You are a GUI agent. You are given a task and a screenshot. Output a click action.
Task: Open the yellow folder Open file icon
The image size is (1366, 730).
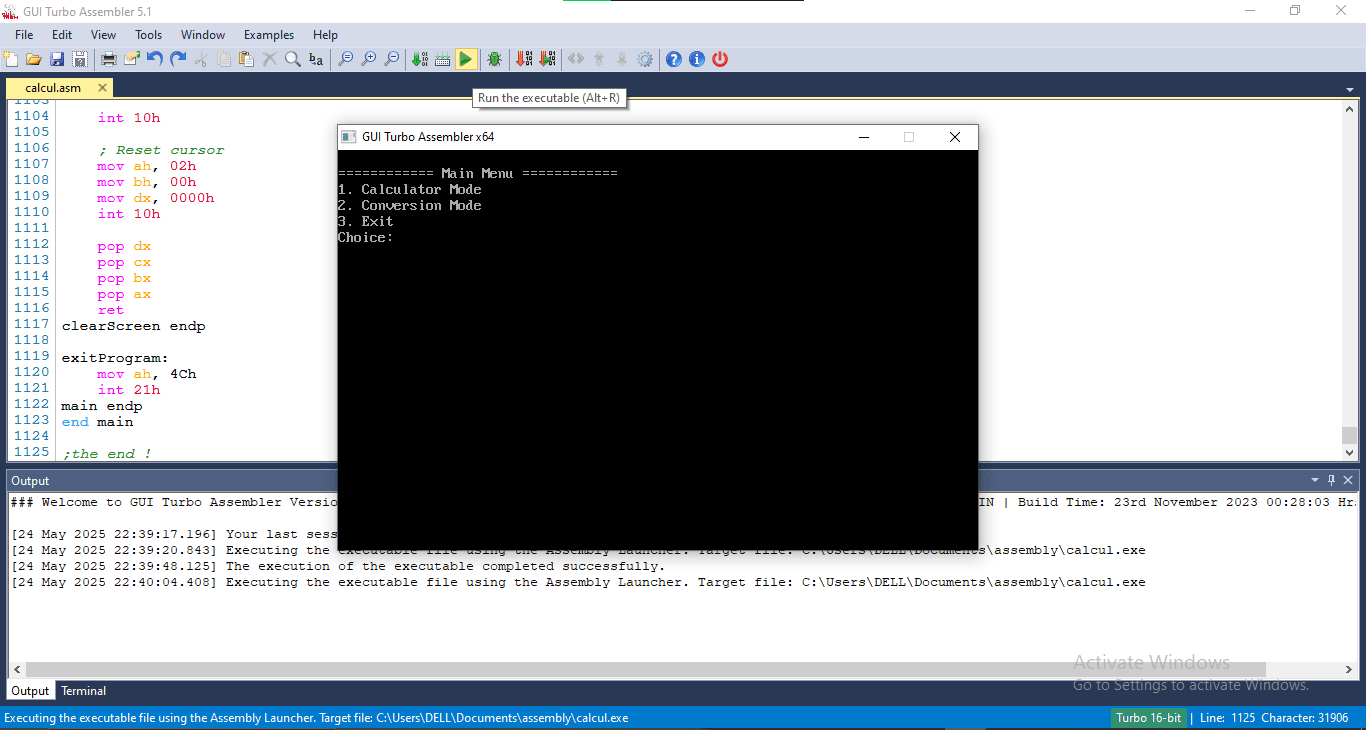[33, 59]
